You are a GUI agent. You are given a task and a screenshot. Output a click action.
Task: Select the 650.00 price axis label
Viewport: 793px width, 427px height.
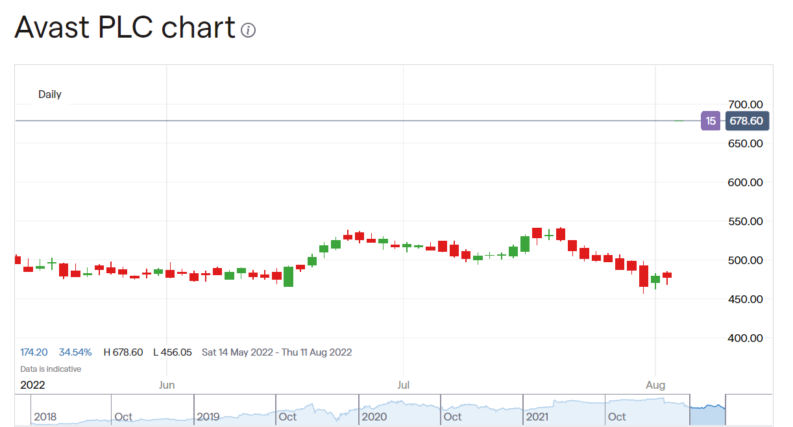click(745, 144)
